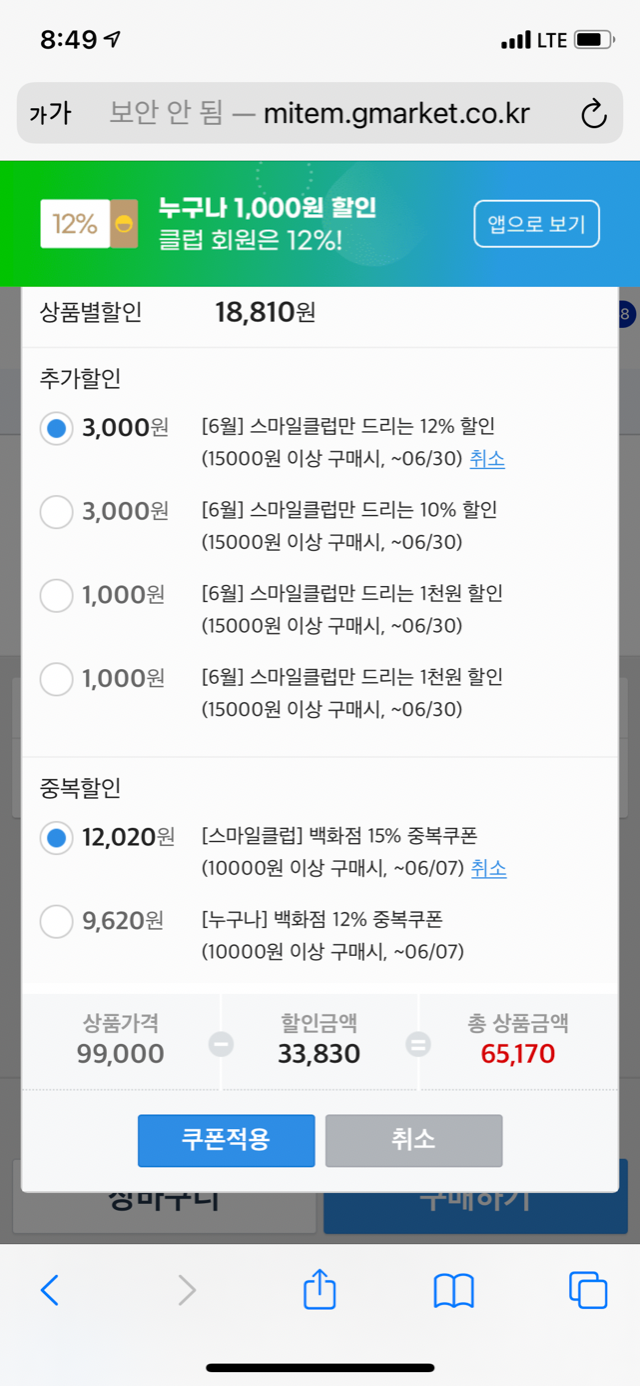Choose the first 1,000원 1천원 할인 radio
The image size is (640, 1386).
(x=57, y=596)
